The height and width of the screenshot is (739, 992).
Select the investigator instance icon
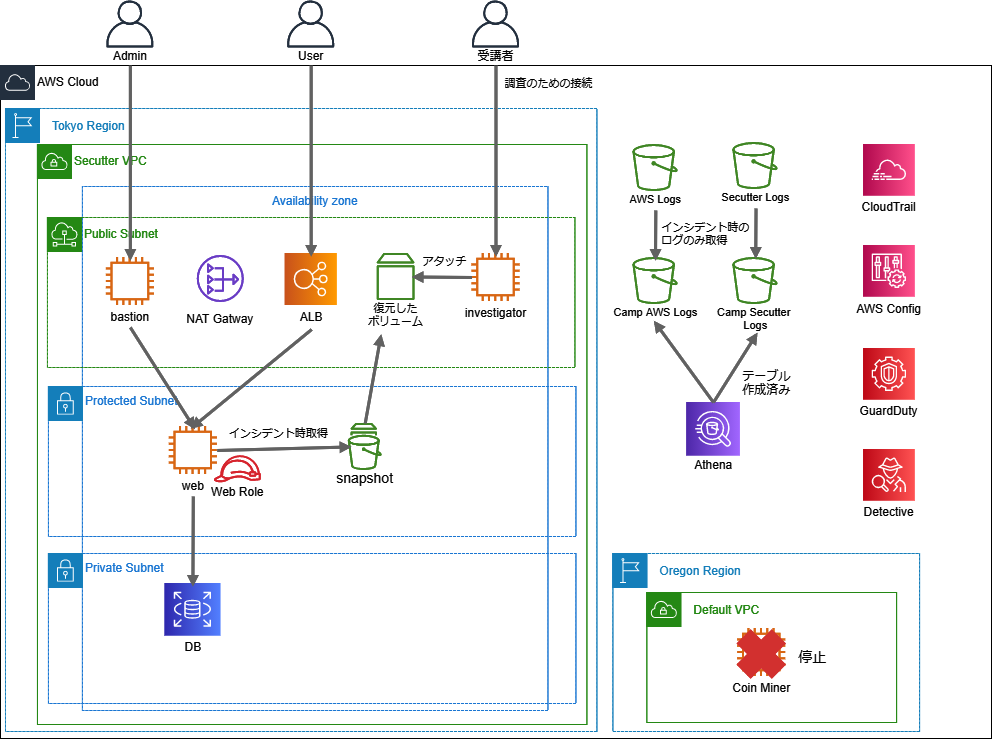click(496, 276)
